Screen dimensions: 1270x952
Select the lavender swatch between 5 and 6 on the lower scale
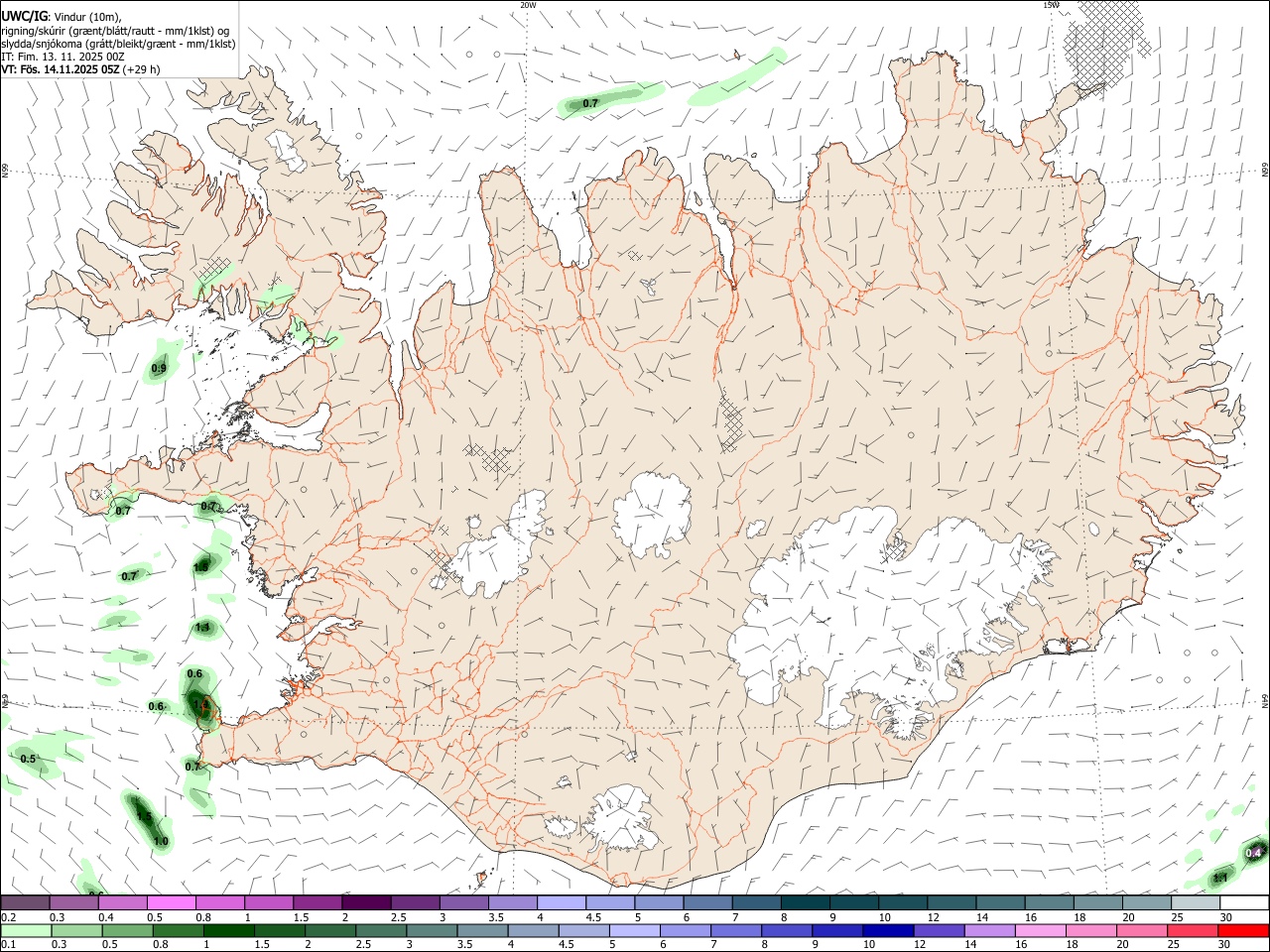pyautogui.click(x=635, y=931)
